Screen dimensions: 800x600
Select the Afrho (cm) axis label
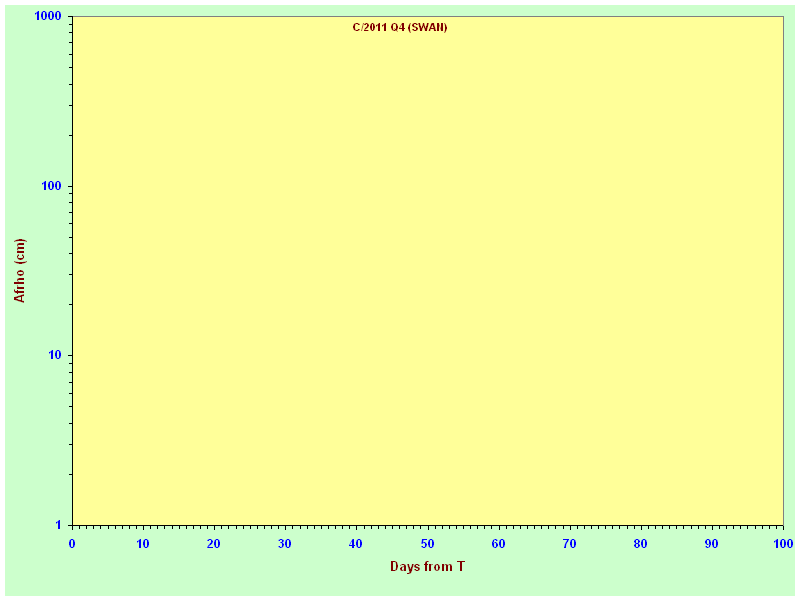coord(19,270)
